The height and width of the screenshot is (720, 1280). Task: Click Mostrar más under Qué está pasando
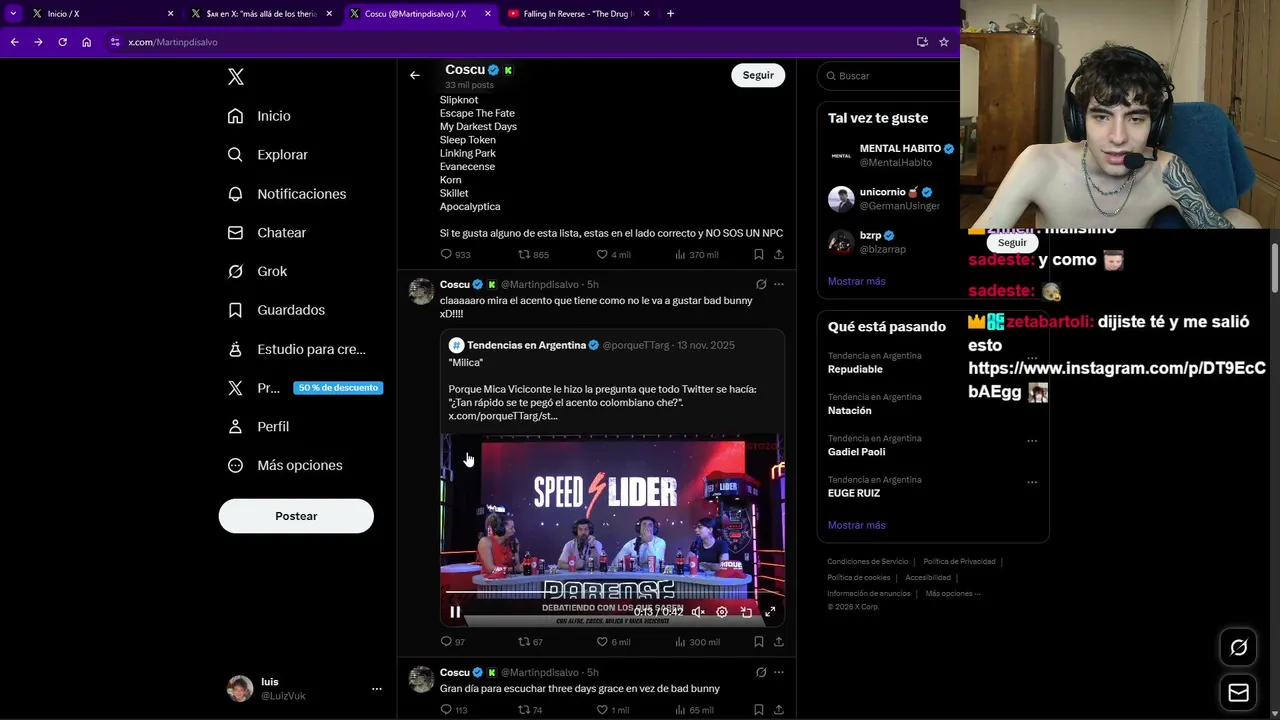coord(856,525)
